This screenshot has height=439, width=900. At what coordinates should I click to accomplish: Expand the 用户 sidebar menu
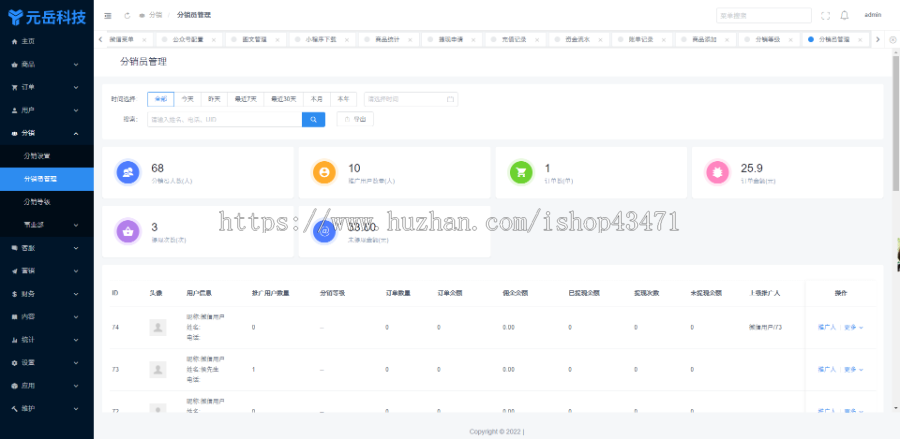click(x=46, y=110)
